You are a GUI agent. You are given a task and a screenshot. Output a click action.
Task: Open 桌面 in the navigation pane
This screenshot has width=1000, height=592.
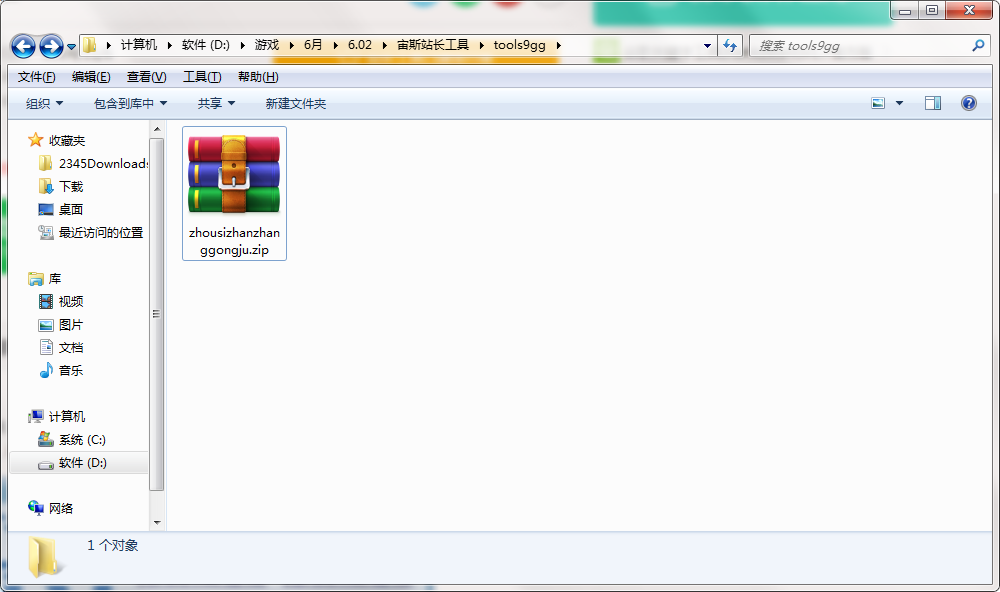[71, 209]
